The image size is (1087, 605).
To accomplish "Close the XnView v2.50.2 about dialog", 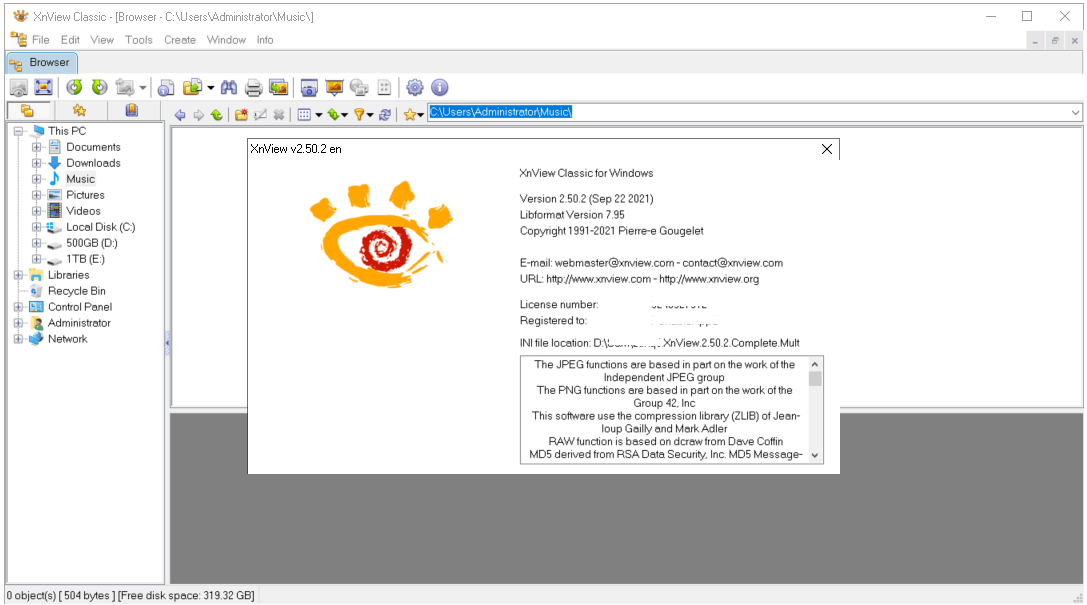I will click(826, 149).
